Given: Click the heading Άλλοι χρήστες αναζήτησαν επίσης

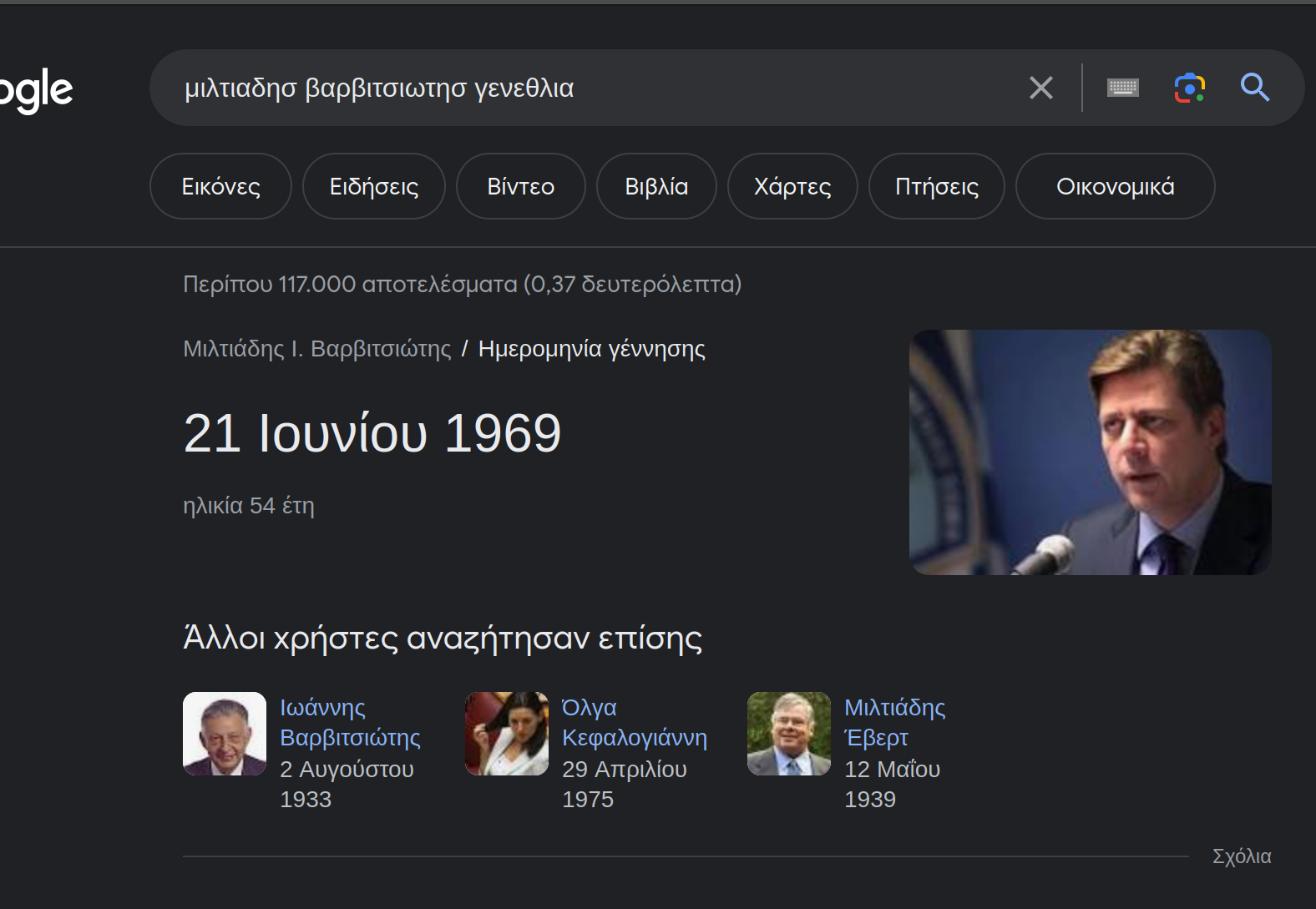Looking at the screenshot, I should click(x=443, y=639).
